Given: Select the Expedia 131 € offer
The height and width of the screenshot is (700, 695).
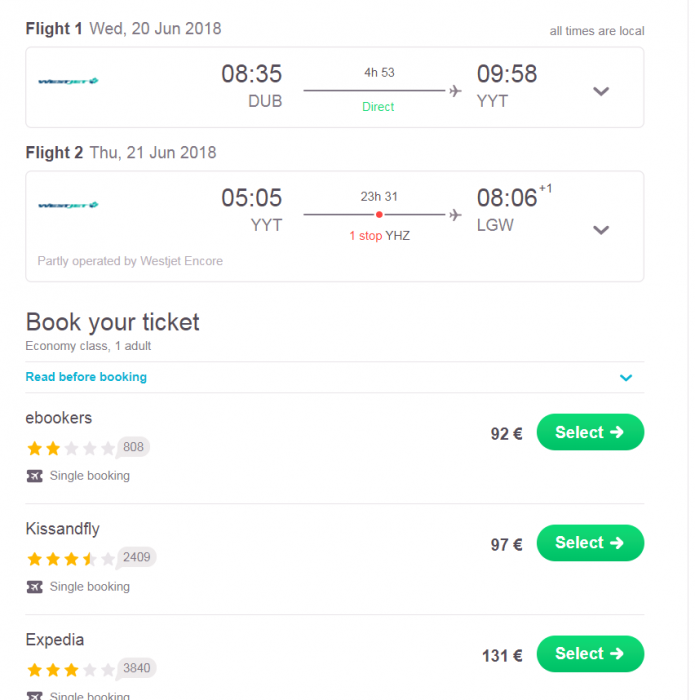Looking at the screenshot, I should tap(590, 654).
